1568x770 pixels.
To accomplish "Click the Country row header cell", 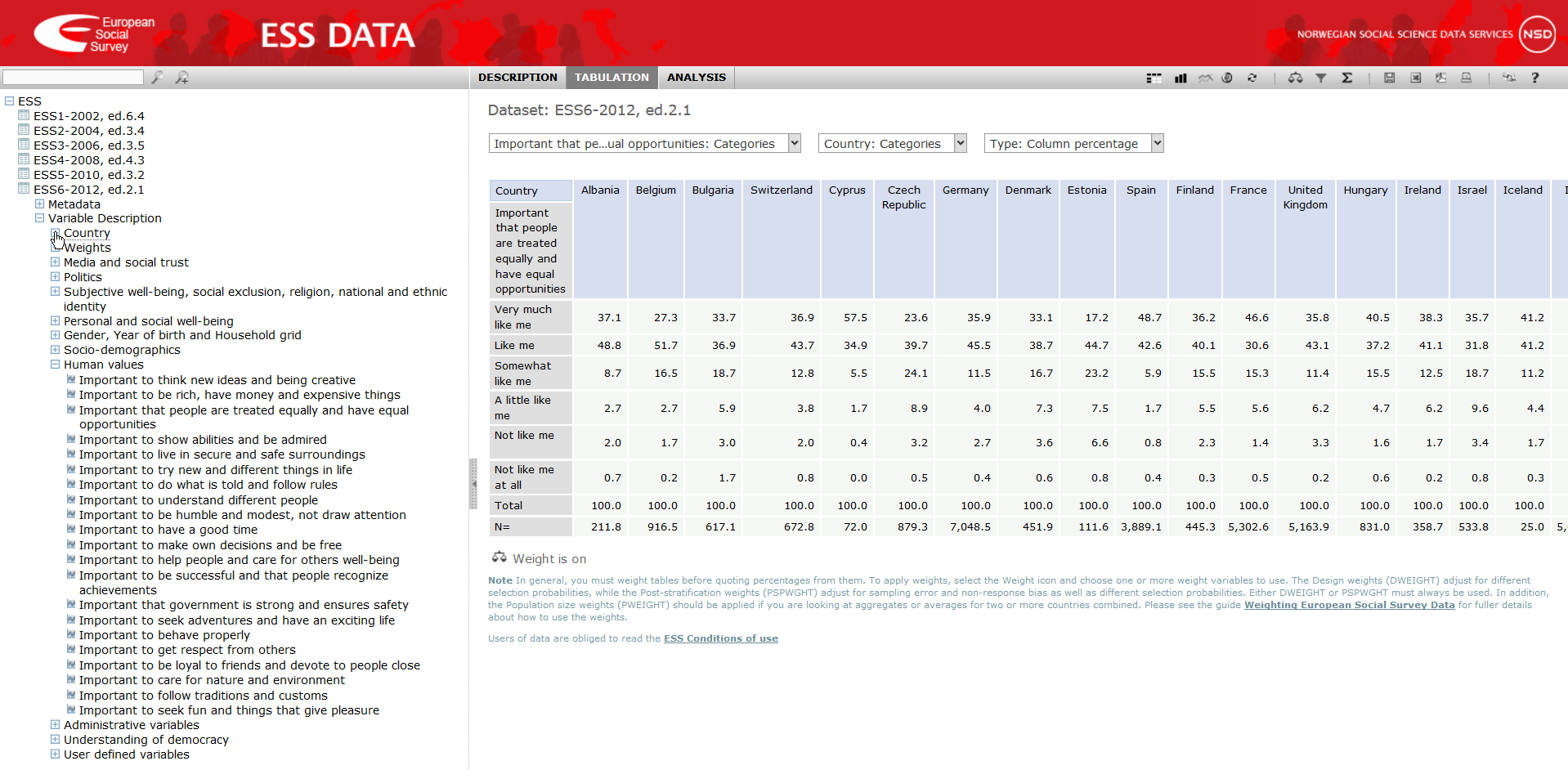I will point(531,190).
